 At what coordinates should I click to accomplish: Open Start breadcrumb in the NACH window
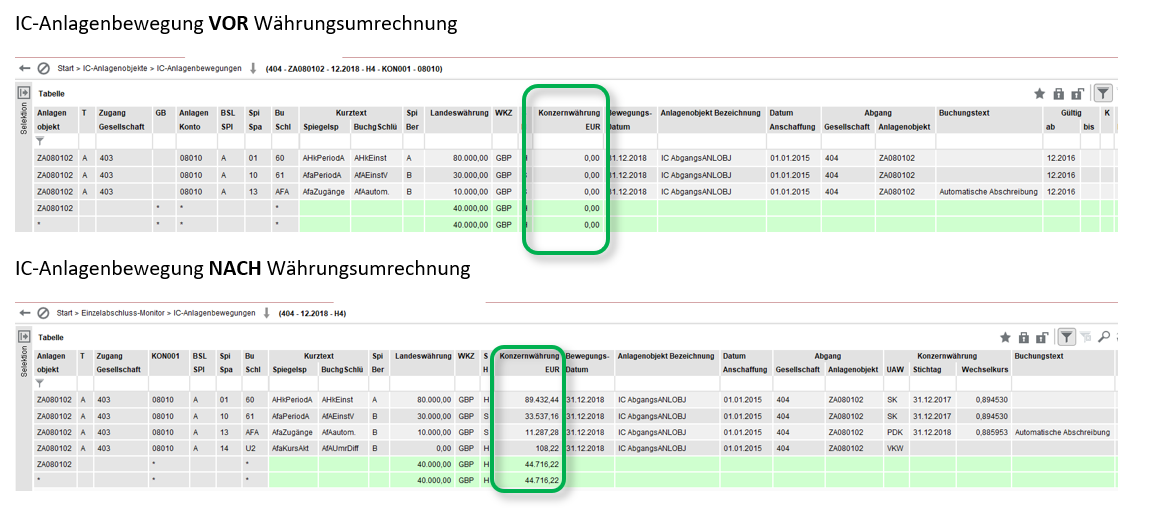[x=66, y=313]
